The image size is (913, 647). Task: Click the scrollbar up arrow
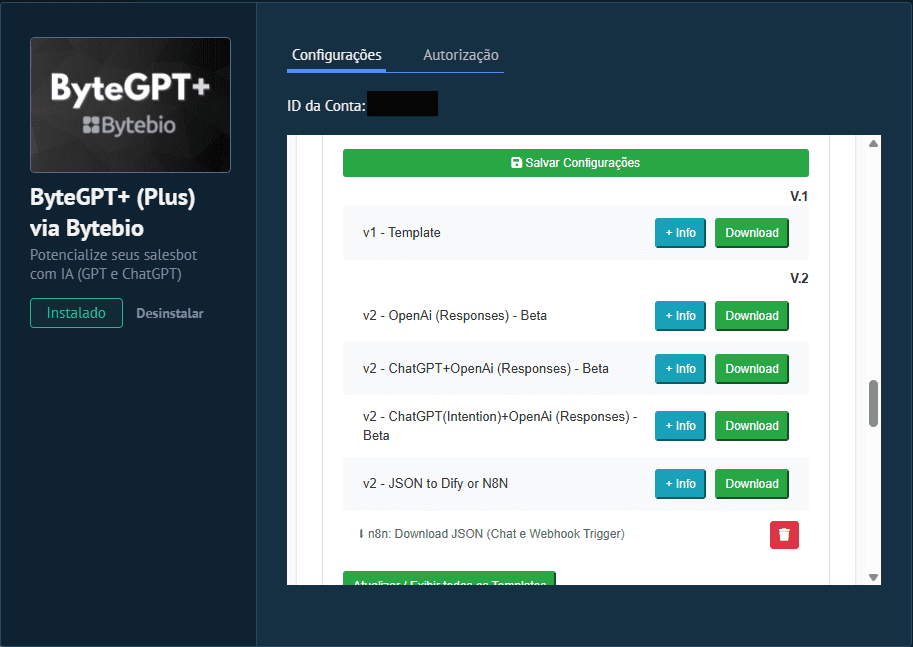[873, 144]
